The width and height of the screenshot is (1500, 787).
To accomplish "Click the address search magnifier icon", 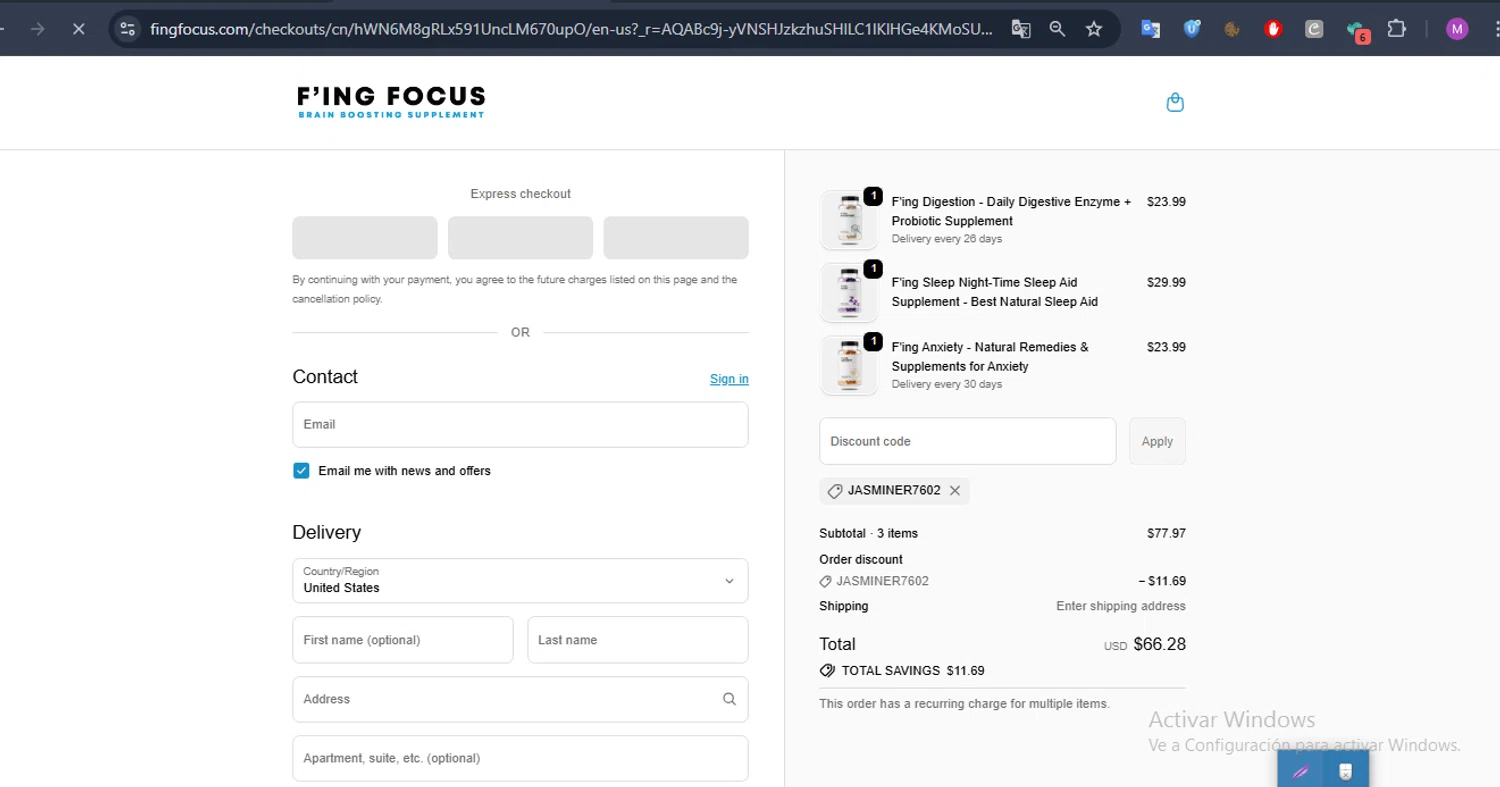I will point(729,699).
